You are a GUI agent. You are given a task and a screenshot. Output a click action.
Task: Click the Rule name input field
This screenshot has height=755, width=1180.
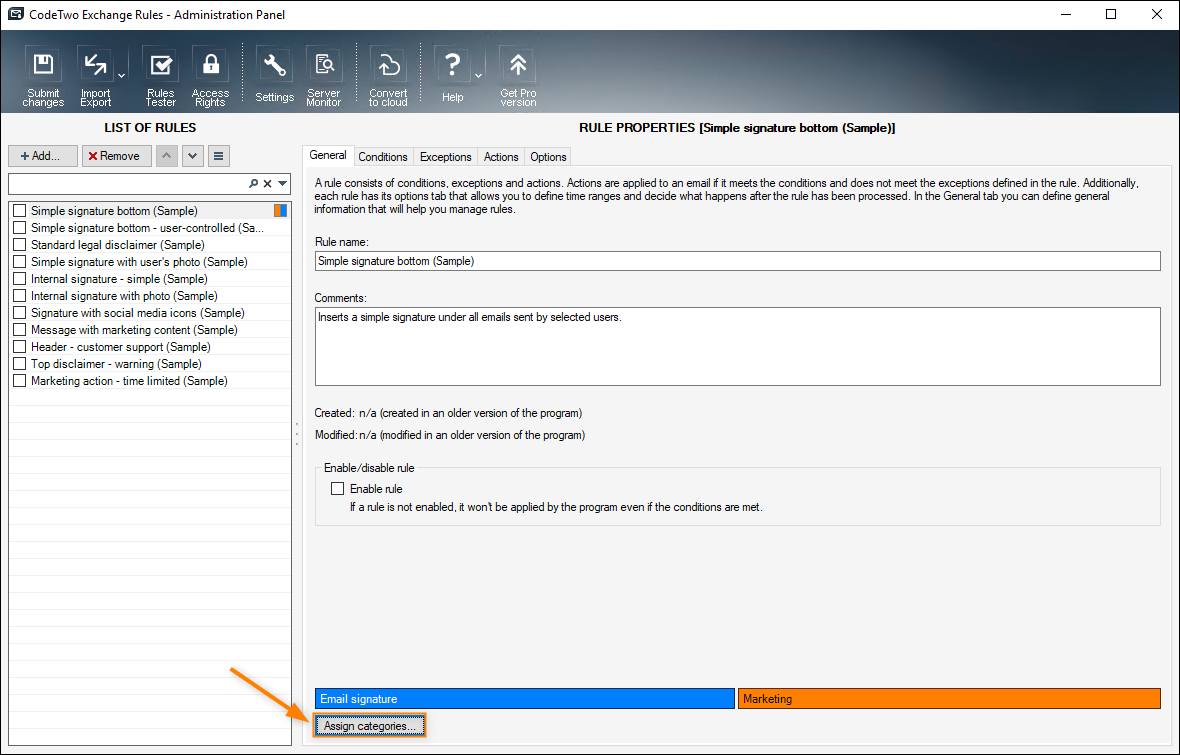[738, 261]
